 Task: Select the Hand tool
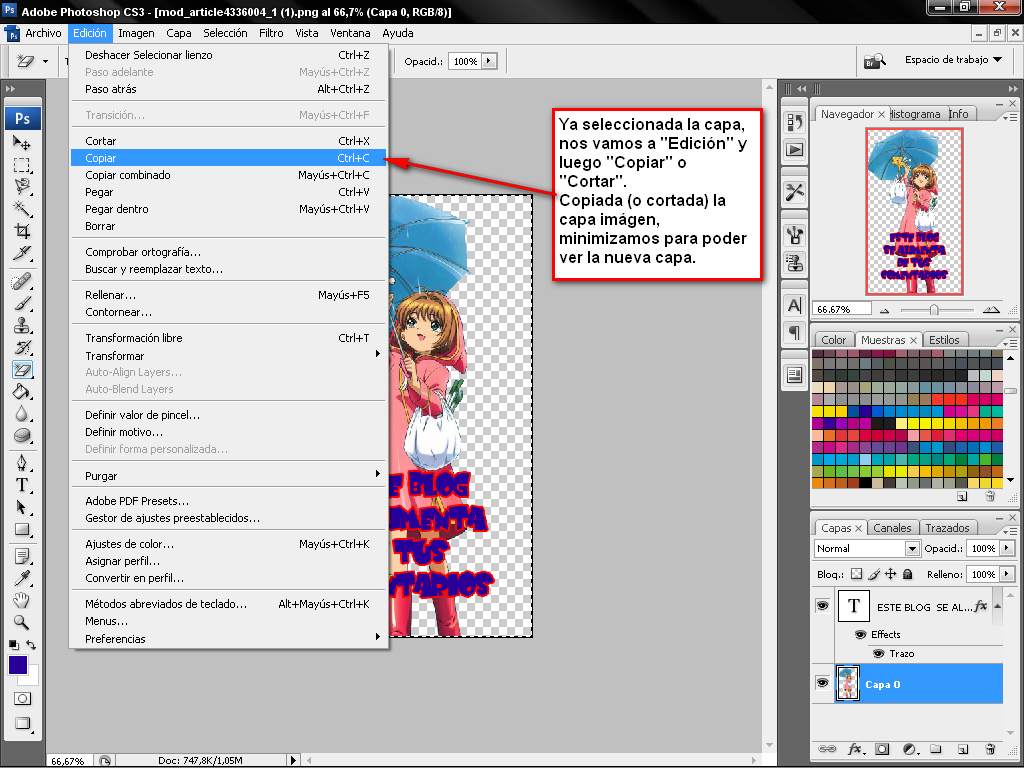tap(22, 600)
